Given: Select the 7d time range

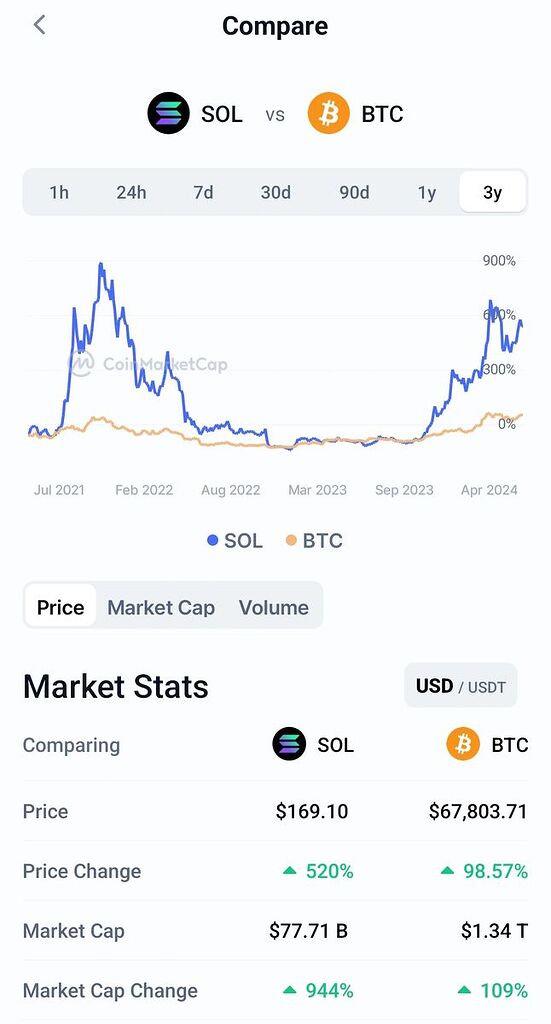Looking at the screenshot, I should tap(203, 193).
